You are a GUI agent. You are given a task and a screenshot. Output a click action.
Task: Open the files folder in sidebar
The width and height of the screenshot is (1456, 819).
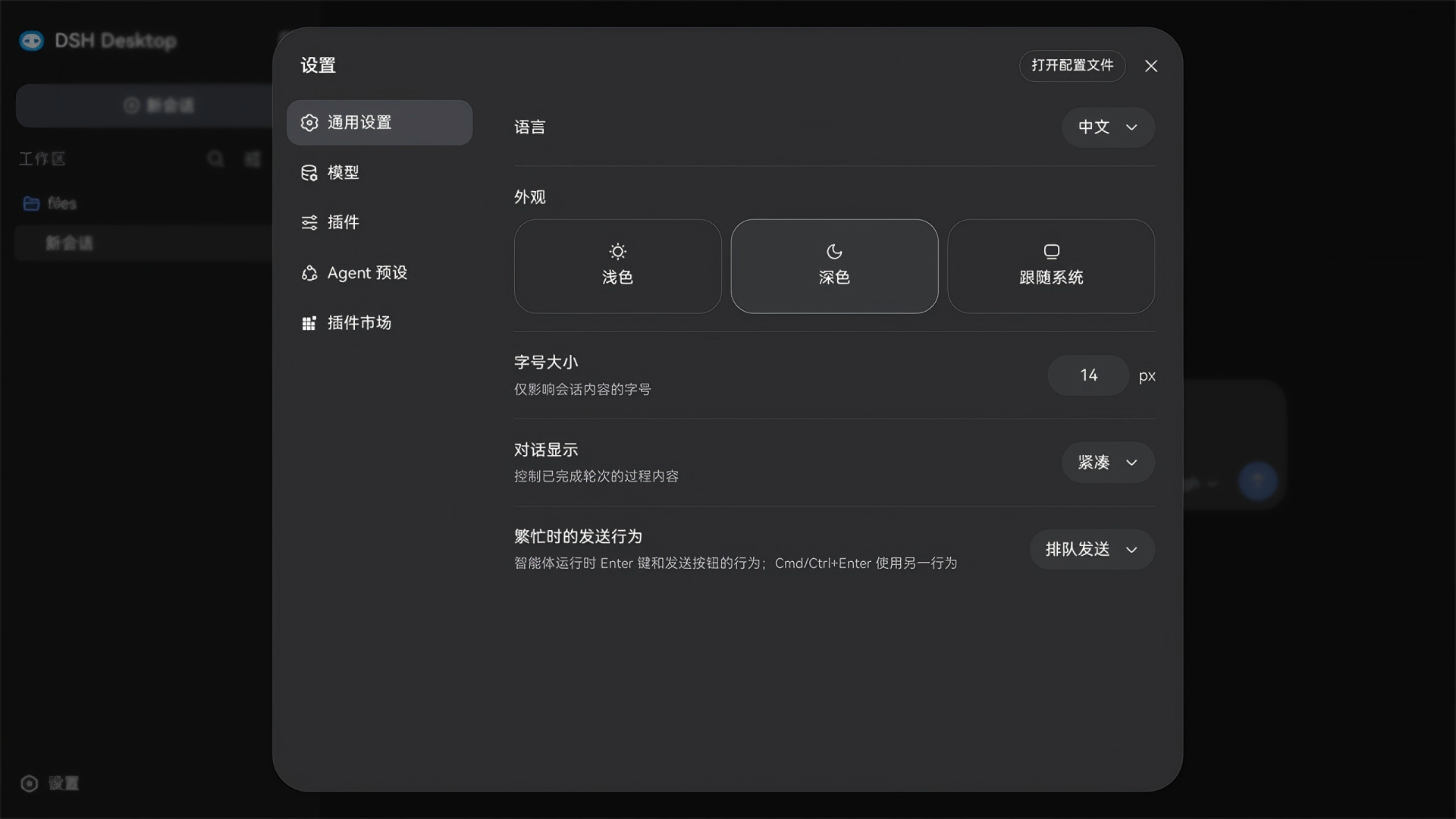[x=50, y=203]
